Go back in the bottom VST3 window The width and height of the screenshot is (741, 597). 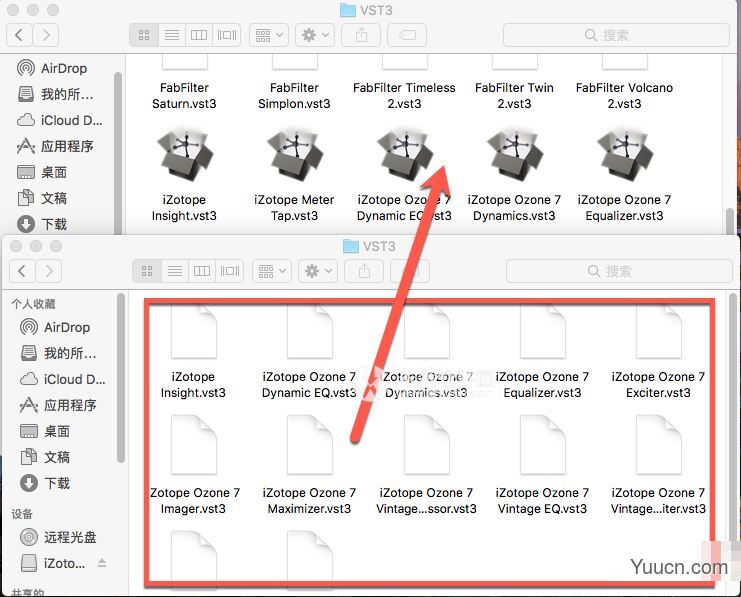[x=23, y=271]
